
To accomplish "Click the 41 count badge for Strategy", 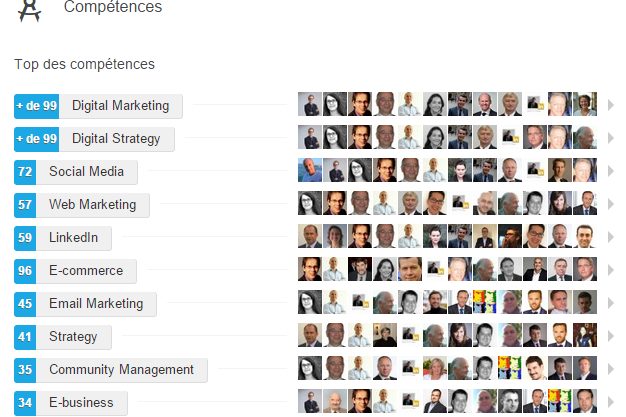I will pyautogui.click(x=25, y=337).
